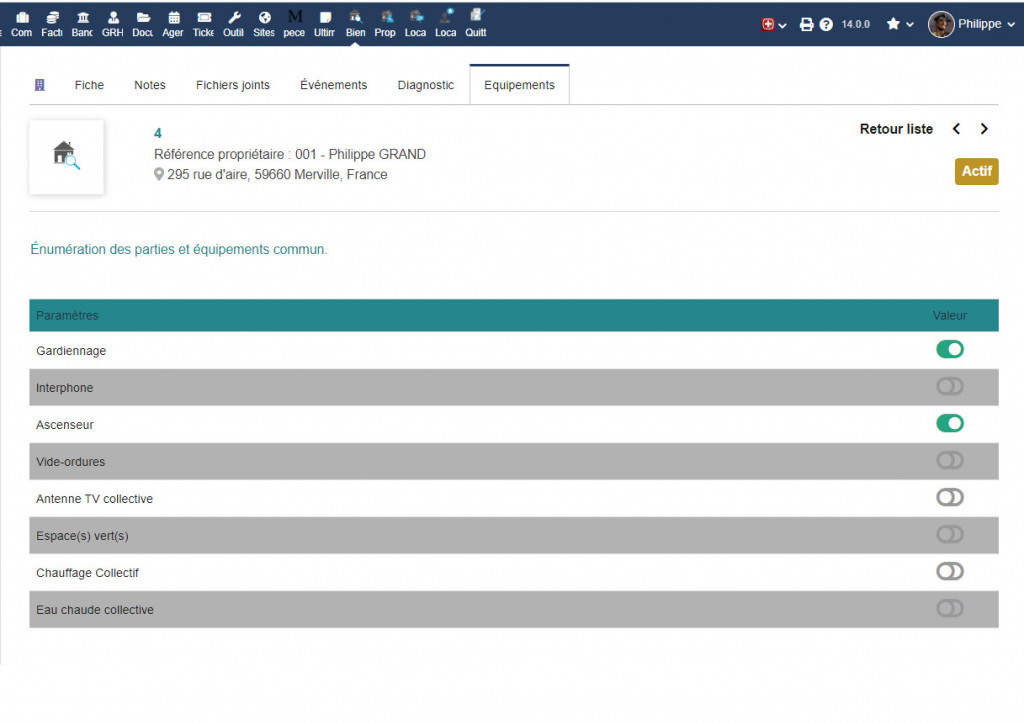Open the GRH person menu
1024x725 pixels.
pos(112,24)
